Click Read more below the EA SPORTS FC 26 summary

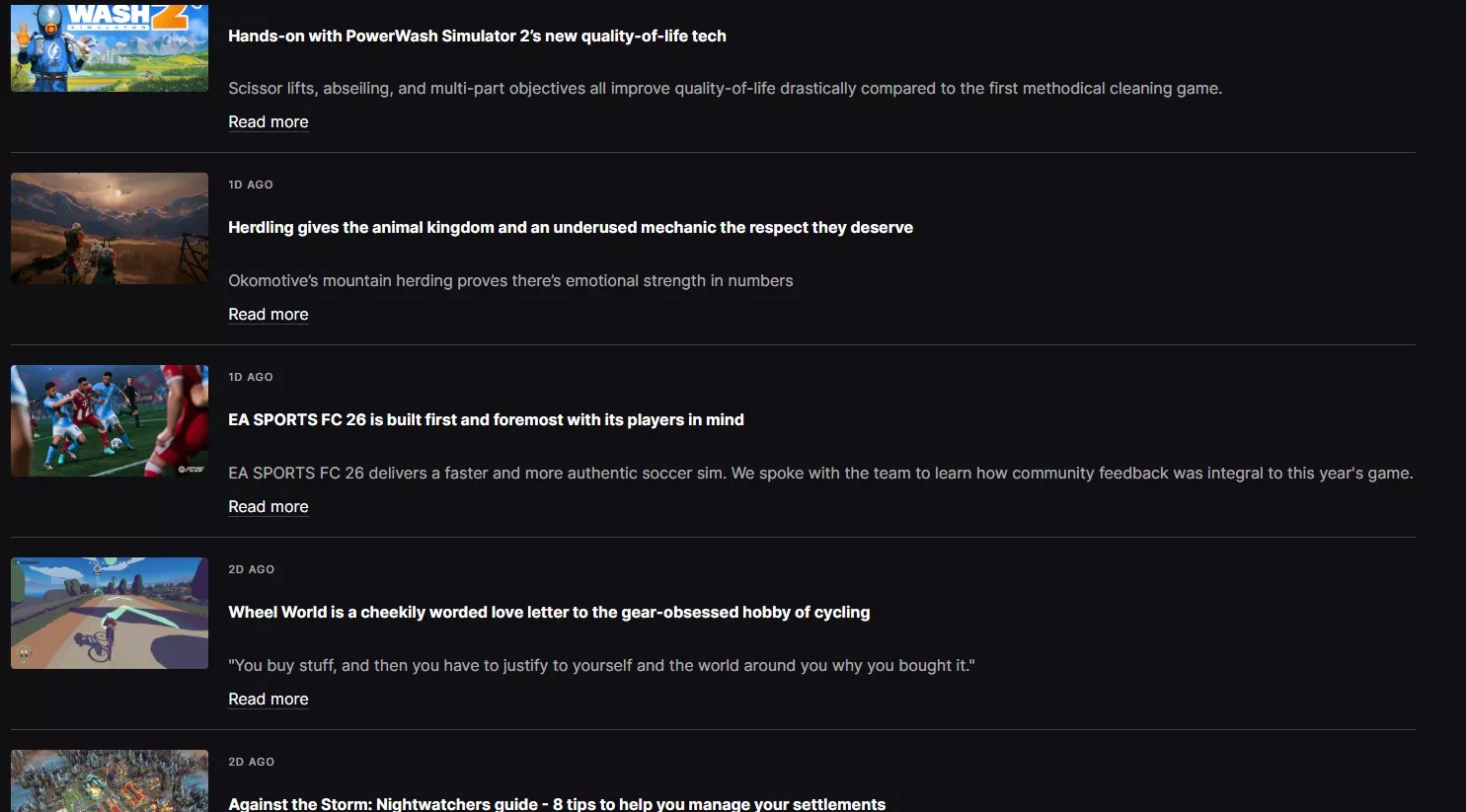pyautogui.click(x=269, y=506)
